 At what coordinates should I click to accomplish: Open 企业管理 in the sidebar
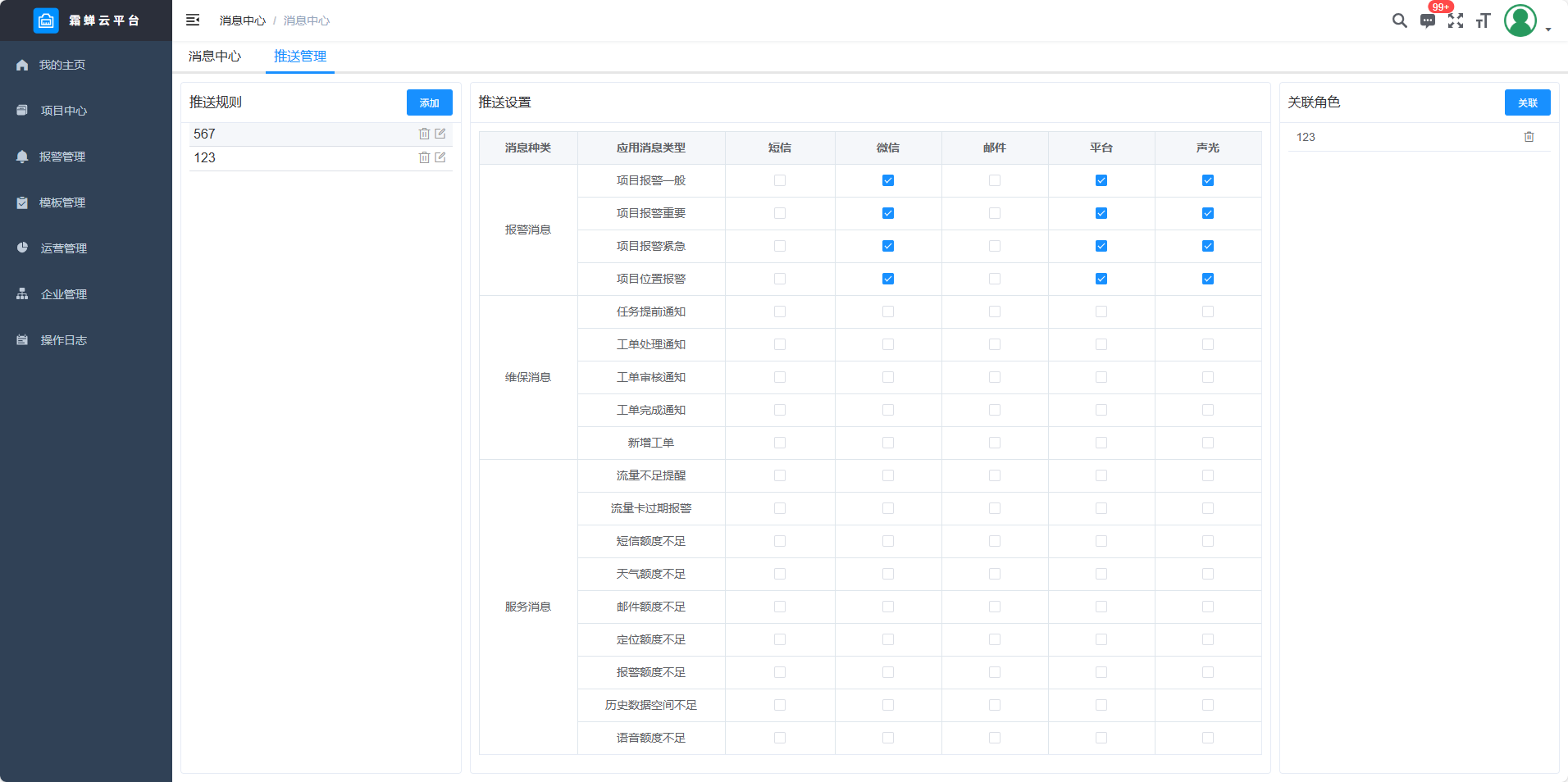64,294
